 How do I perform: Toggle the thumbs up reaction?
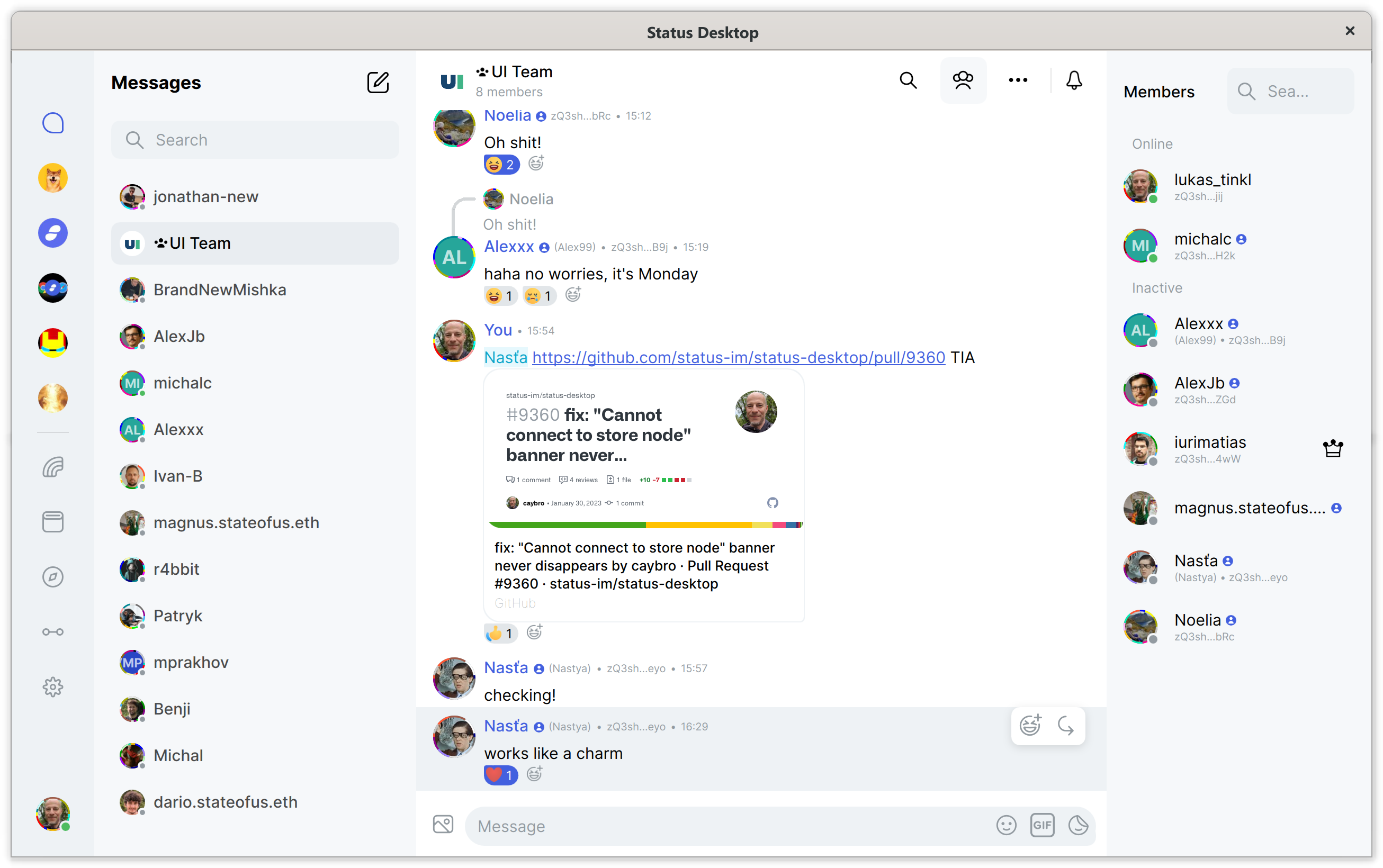click(x=500, y=633)
